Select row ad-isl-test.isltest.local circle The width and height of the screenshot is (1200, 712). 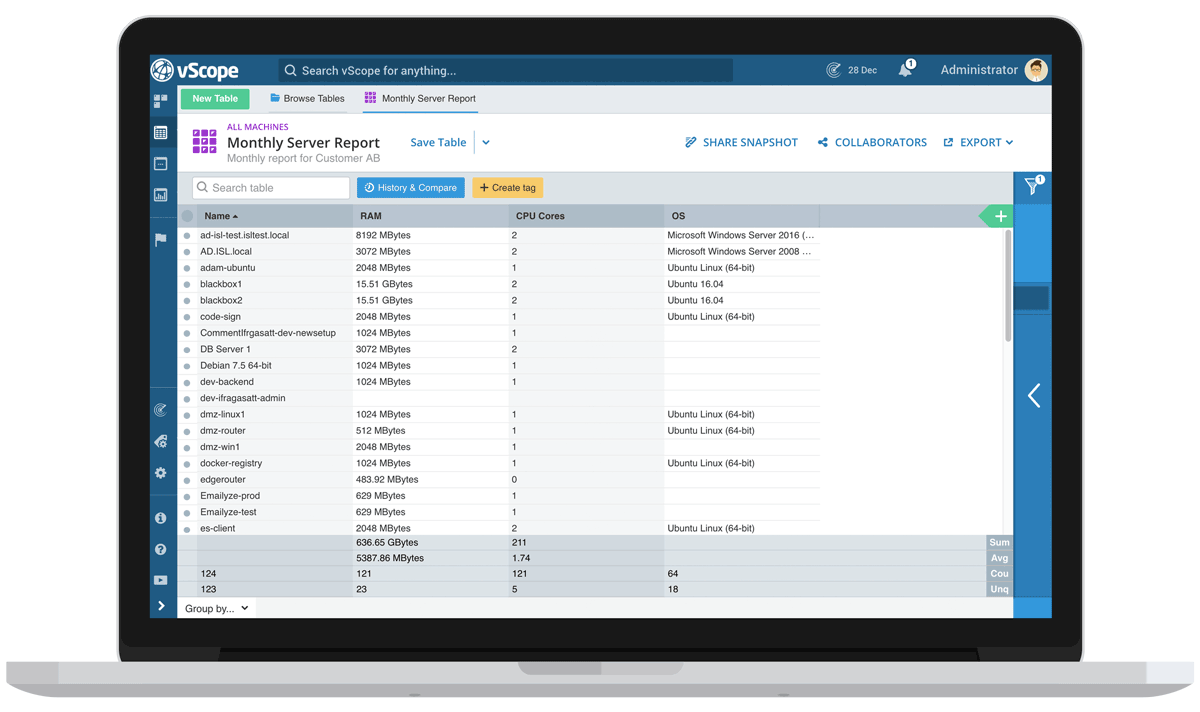187,236
